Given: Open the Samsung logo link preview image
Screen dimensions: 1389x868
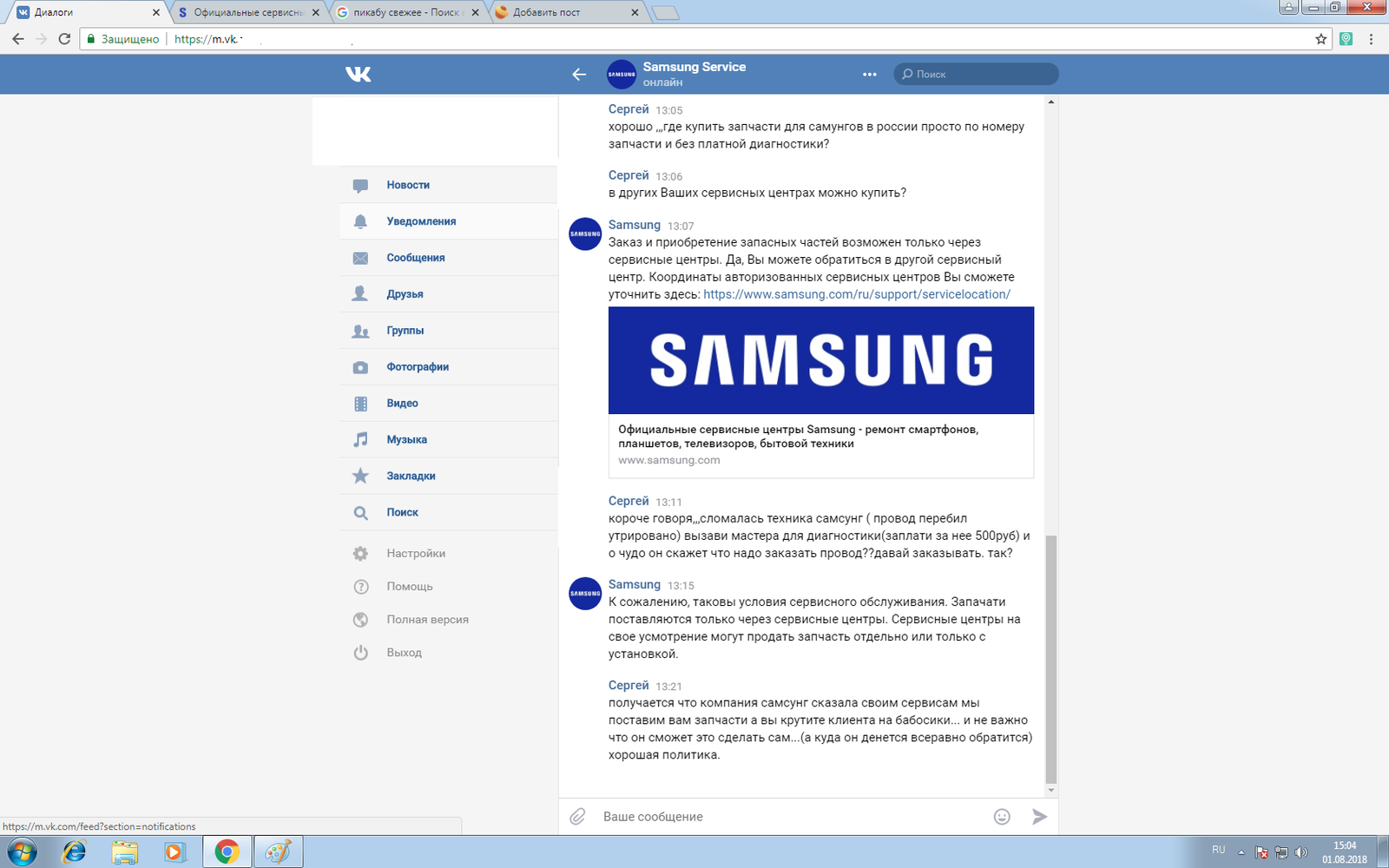Looking at the screenshot, I should click(821, 360).
